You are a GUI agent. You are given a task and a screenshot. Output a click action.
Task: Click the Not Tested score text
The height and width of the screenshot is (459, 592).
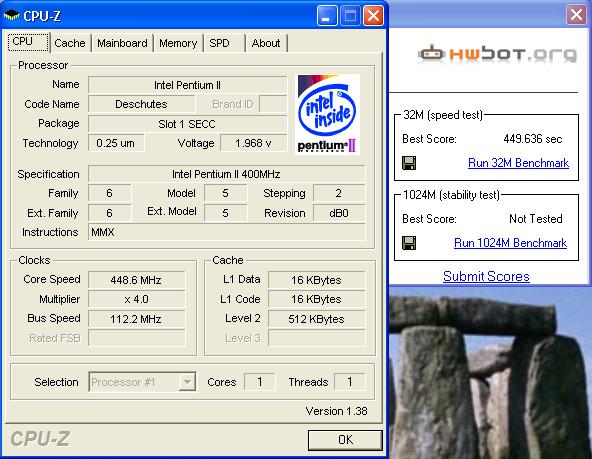(x=536, y=219)
